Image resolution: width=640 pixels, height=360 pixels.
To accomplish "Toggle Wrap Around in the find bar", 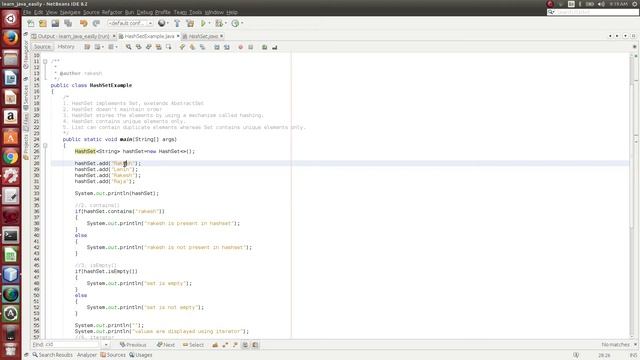I will coord(255,344).
